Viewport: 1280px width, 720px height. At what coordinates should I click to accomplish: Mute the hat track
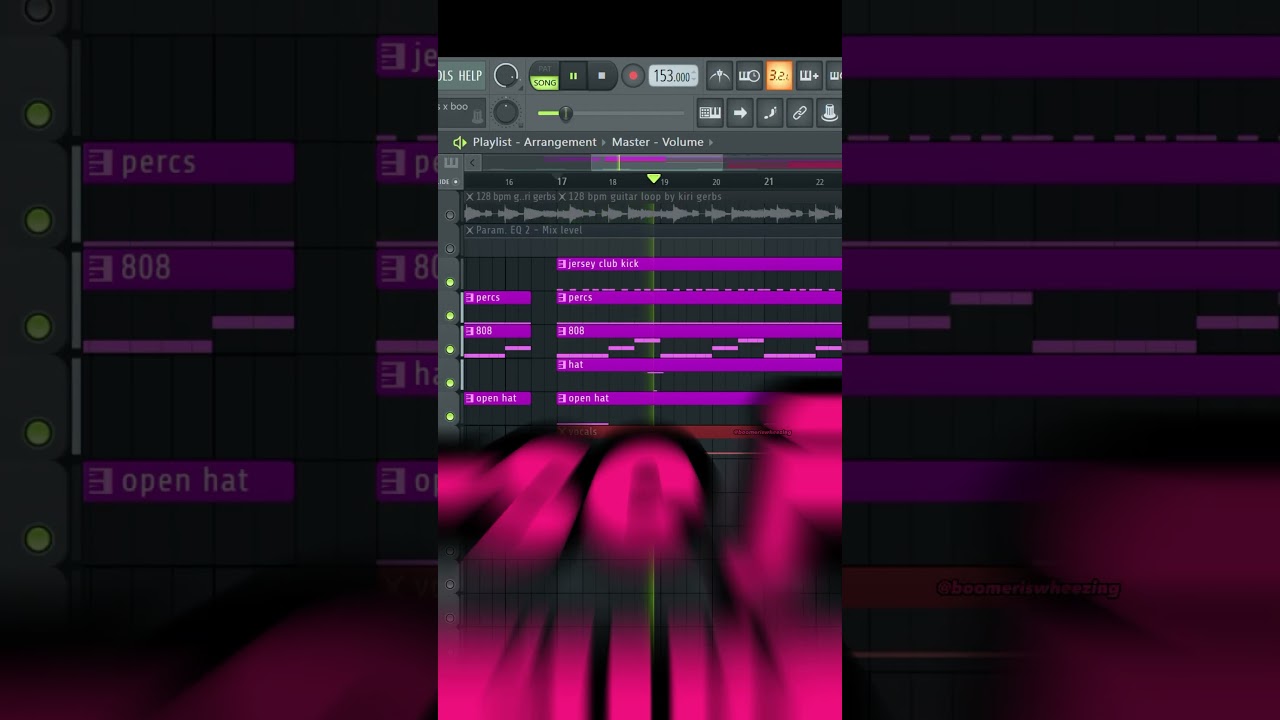(450, 383)
